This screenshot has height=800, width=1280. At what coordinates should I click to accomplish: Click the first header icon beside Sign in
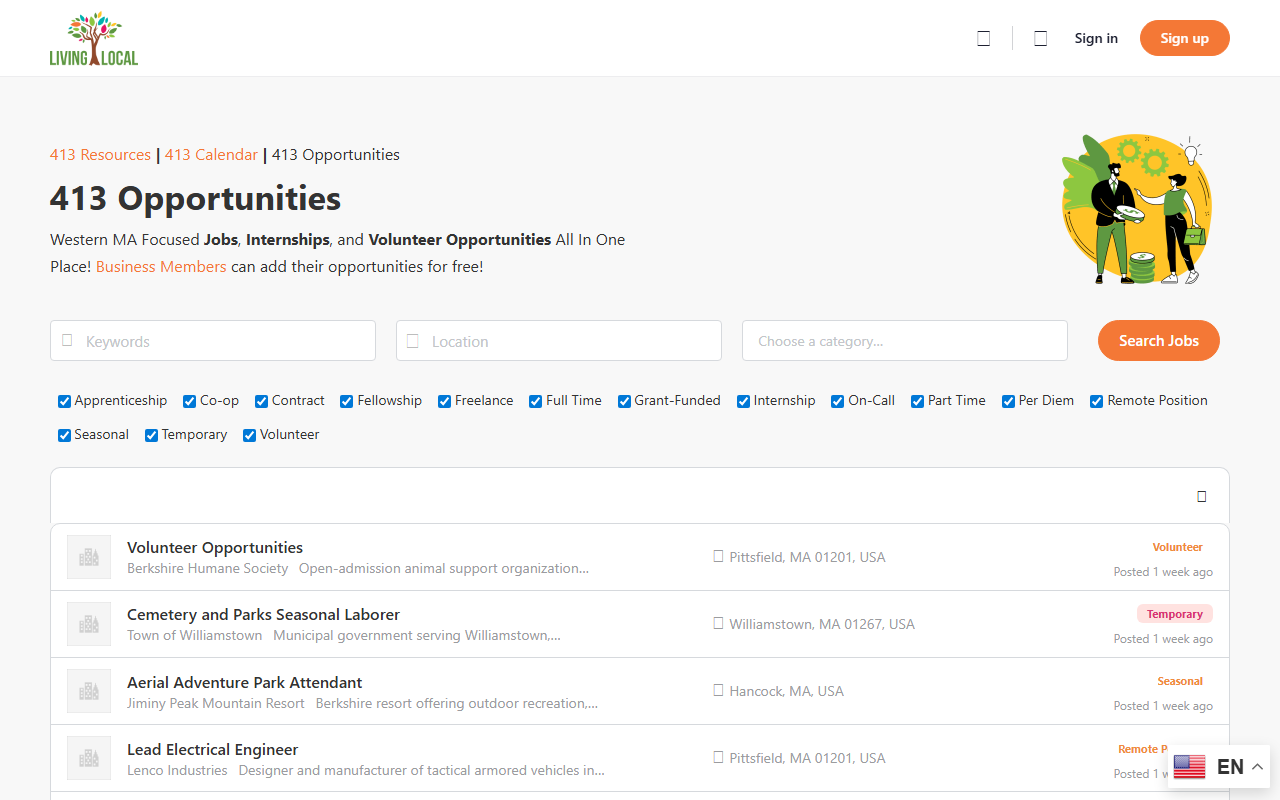click(984, 39)
